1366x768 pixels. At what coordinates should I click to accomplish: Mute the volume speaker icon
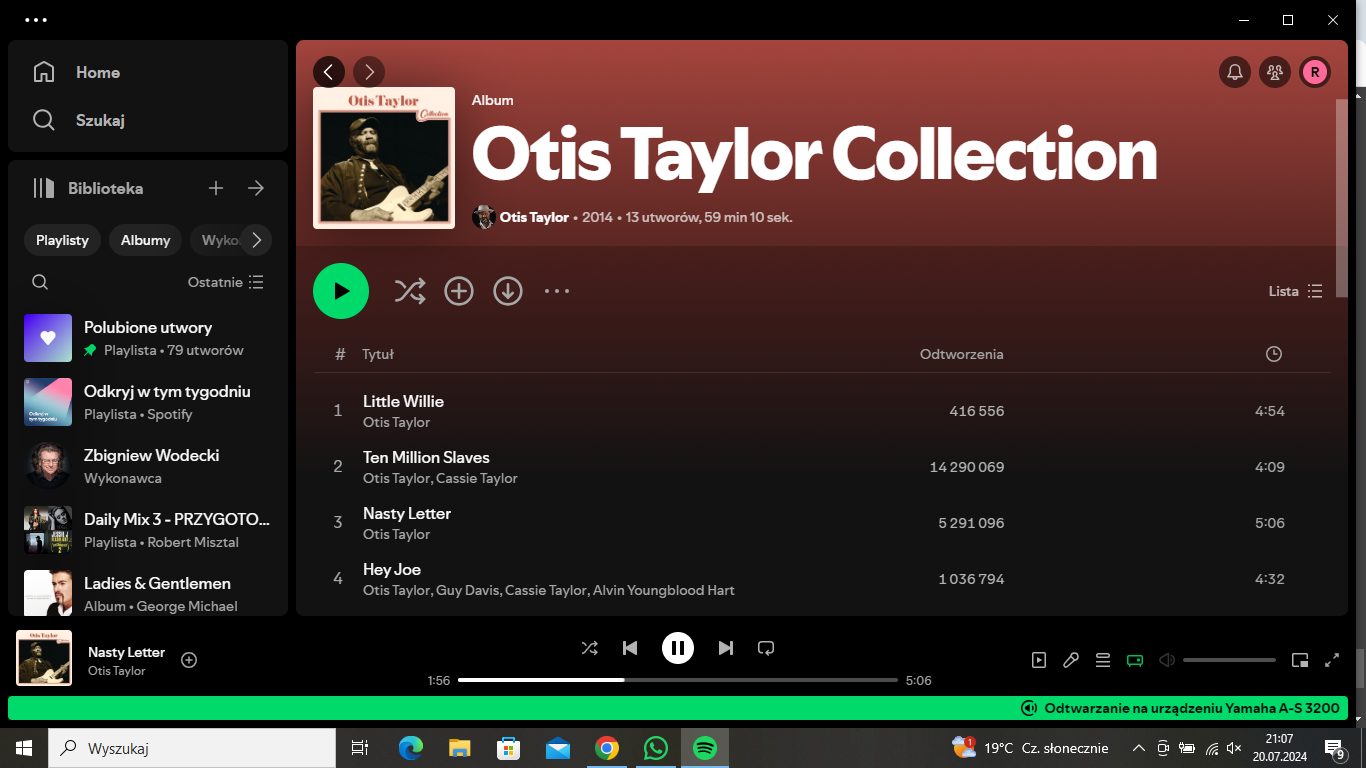click(x=1166, y=660)
